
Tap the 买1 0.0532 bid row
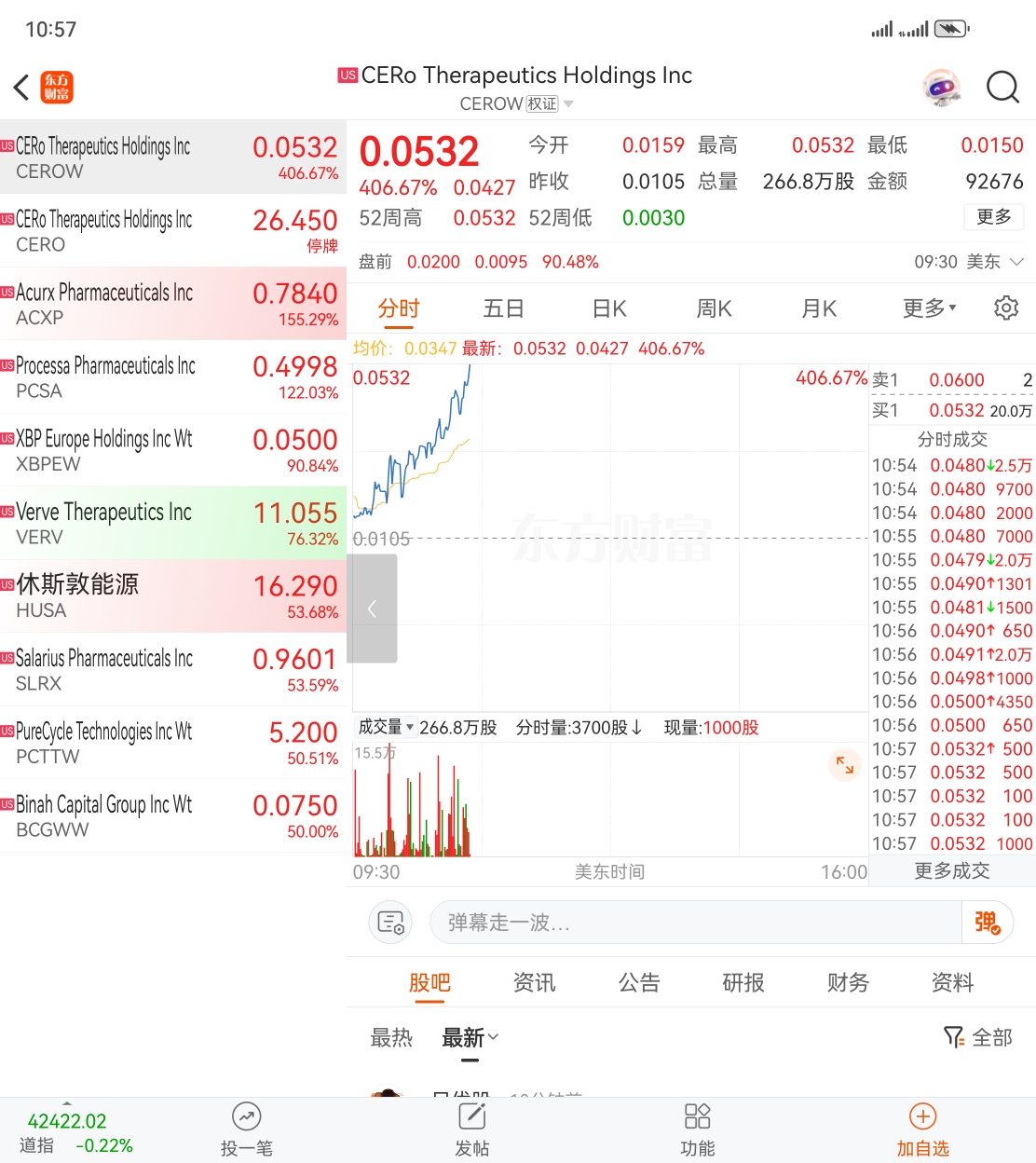pos(952,410)
